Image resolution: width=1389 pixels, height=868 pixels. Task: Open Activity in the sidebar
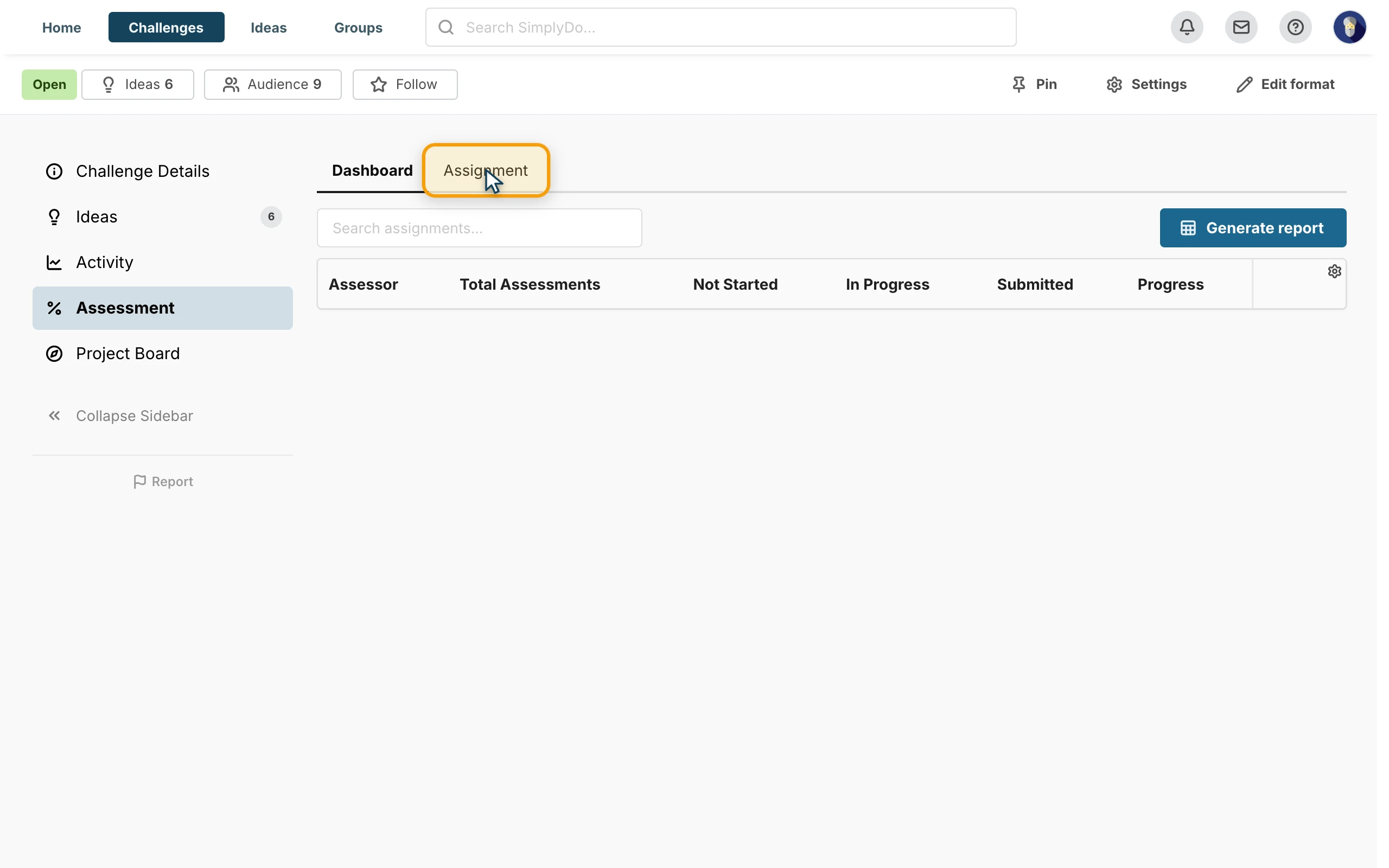[162, 263]
